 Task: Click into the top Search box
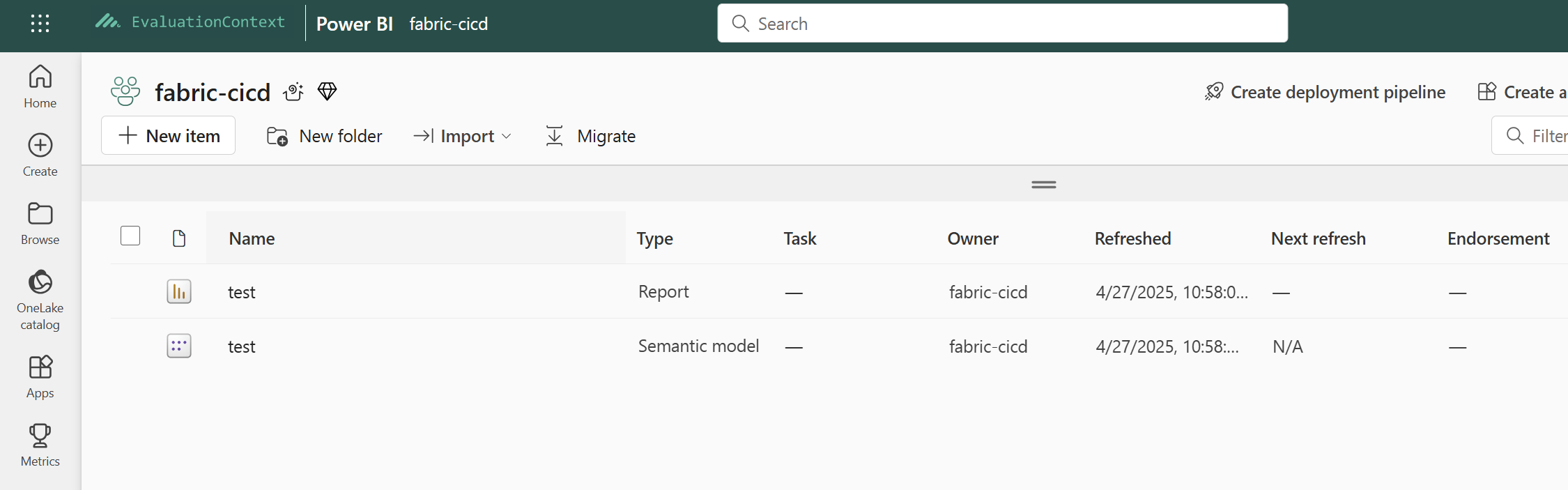(1002, 24)
